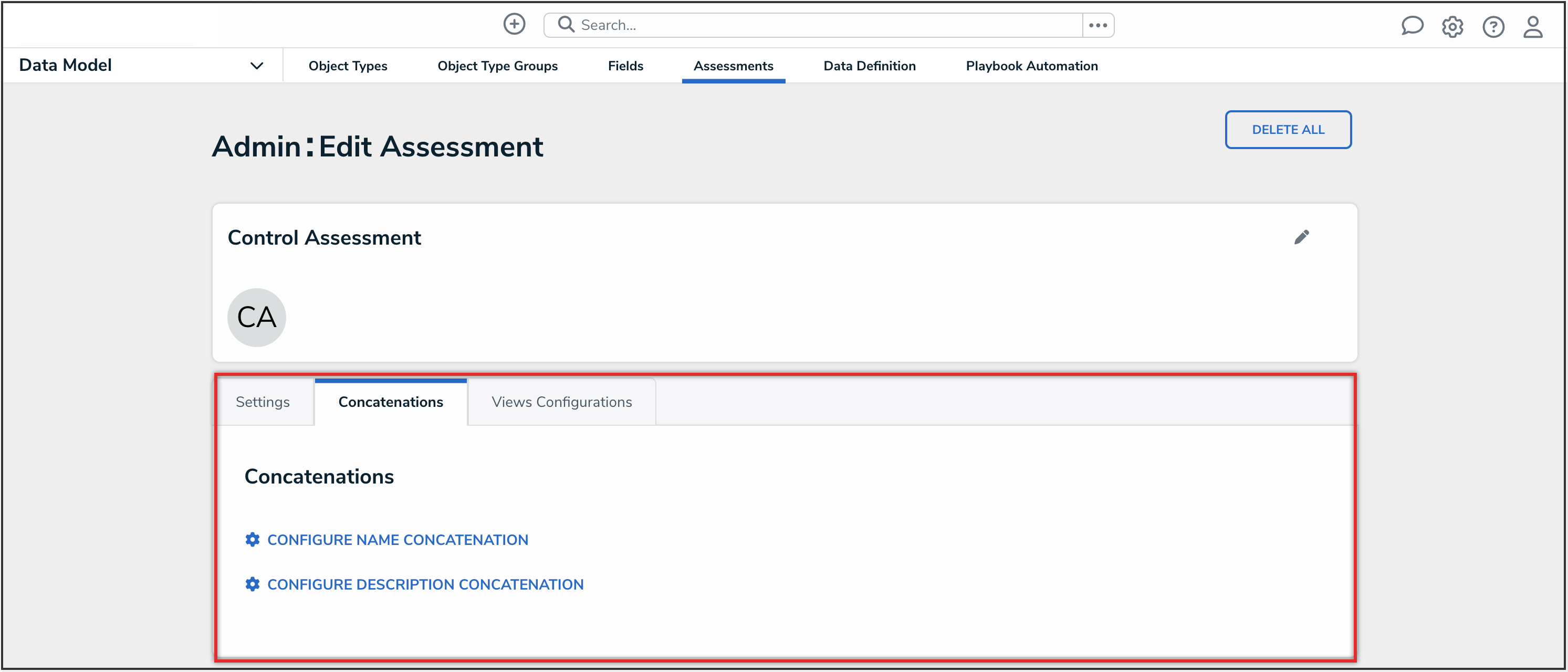Open the user profile icon
Image resolution: width=1568 pixels, height=672 pixels.
[1533, 27]
